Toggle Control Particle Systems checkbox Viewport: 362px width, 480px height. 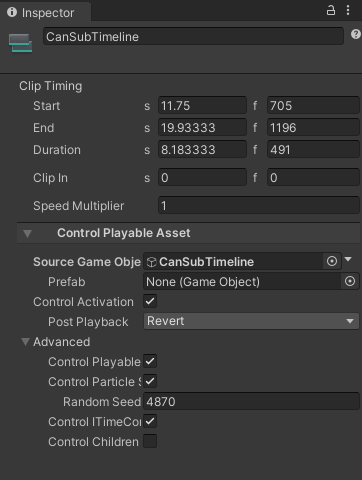(150, 381)
